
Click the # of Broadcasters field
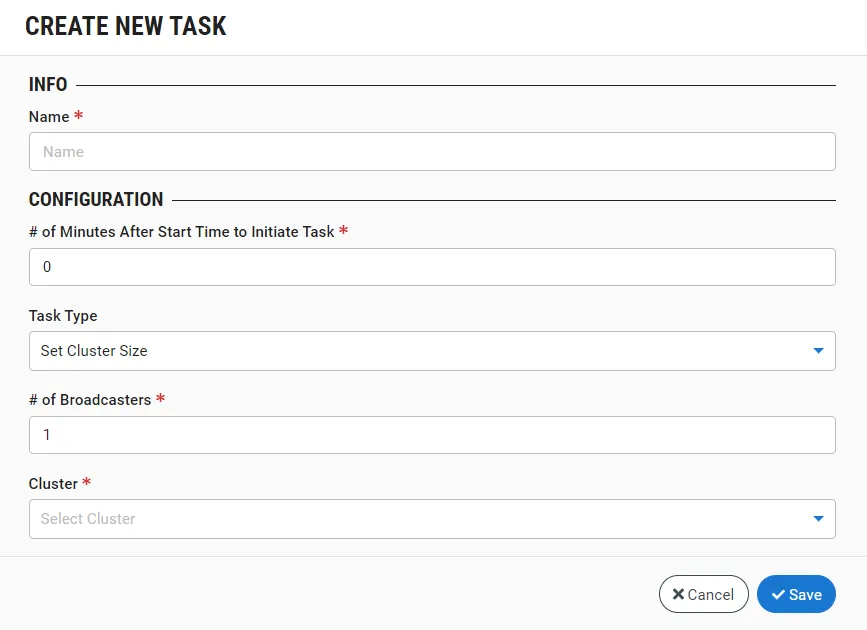pos(432,435)
